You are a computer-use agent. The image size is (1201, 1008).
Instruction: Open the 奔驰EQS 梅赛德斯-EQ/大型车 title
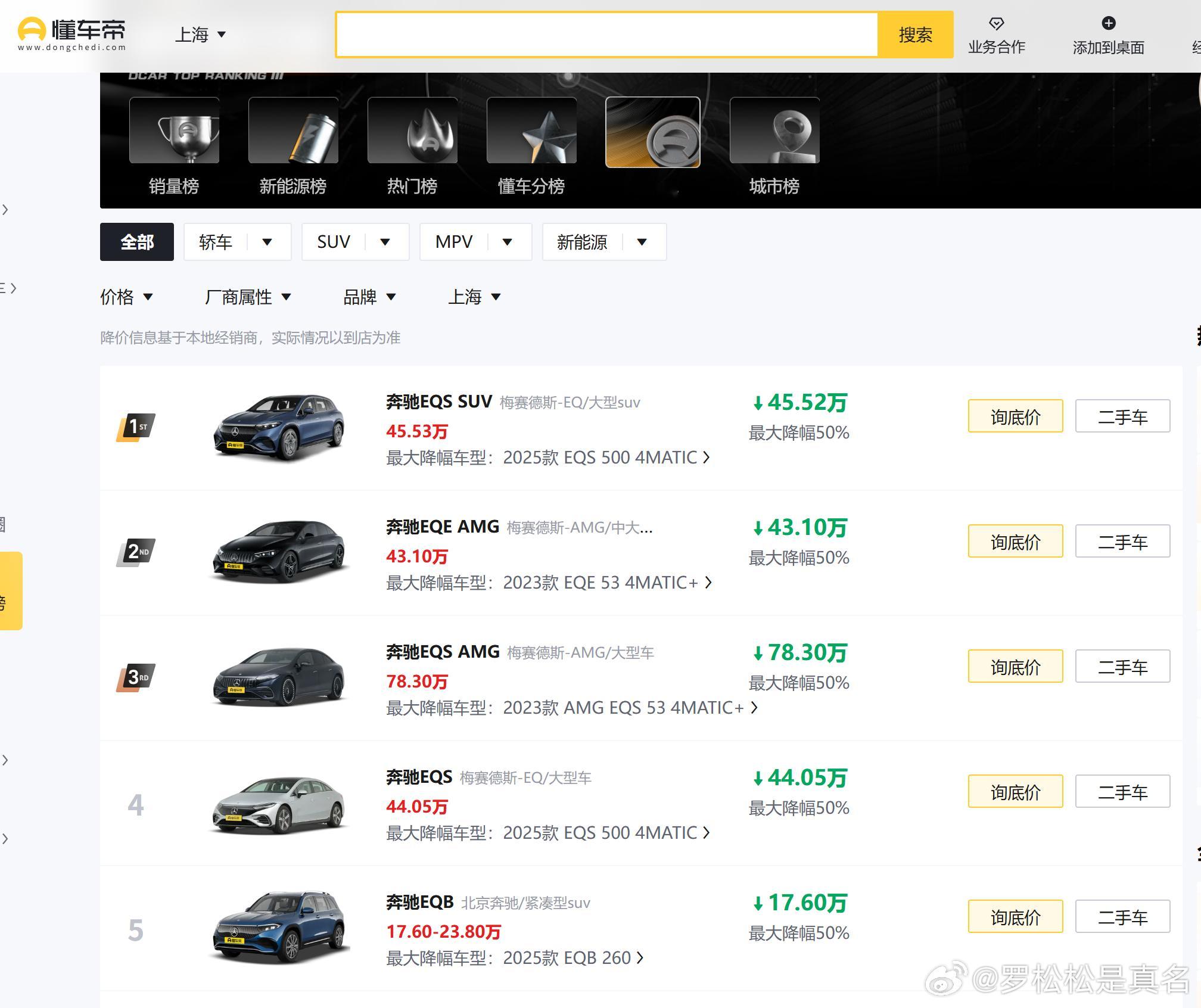(x=489, y=777)
